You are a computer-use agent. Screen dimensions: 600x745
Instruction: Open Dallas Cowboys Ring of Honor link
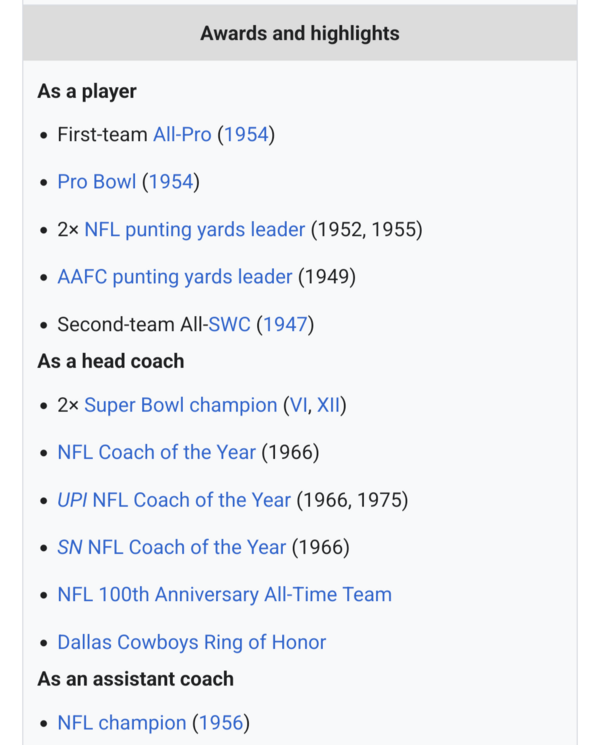[x=191, y=642]
